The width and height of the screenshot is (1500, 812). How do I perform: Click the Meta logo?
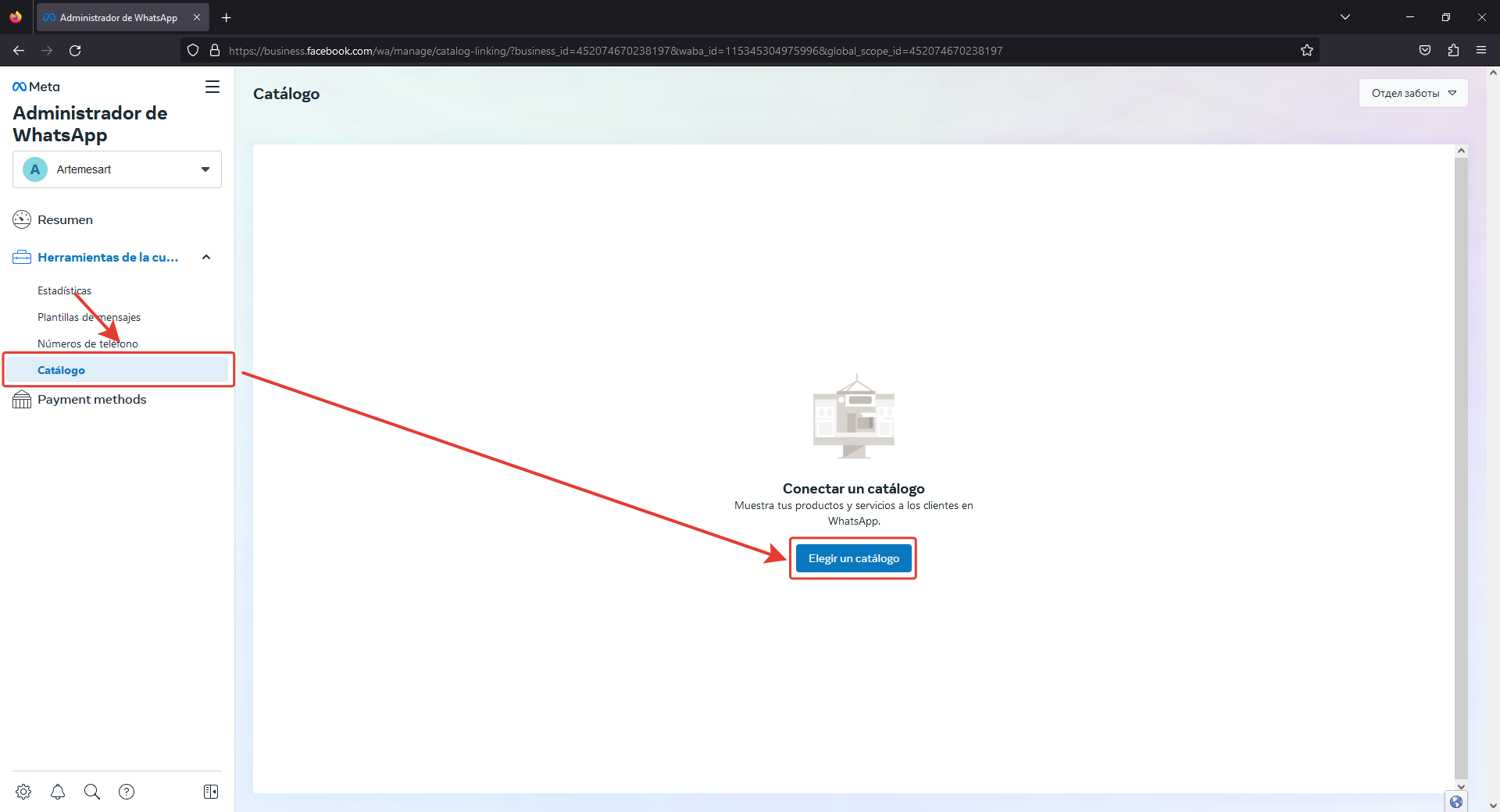pos(36,87)
